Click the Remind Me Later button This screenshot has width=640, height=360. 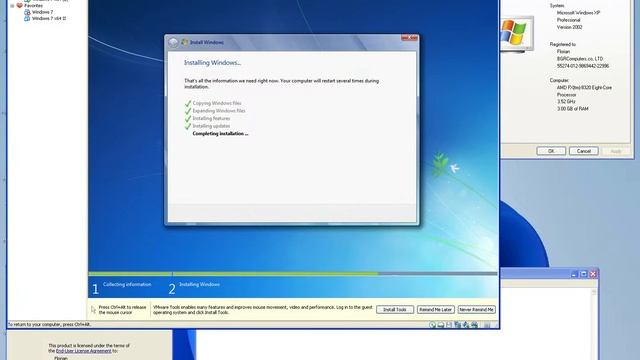click(x=436, y=310)
